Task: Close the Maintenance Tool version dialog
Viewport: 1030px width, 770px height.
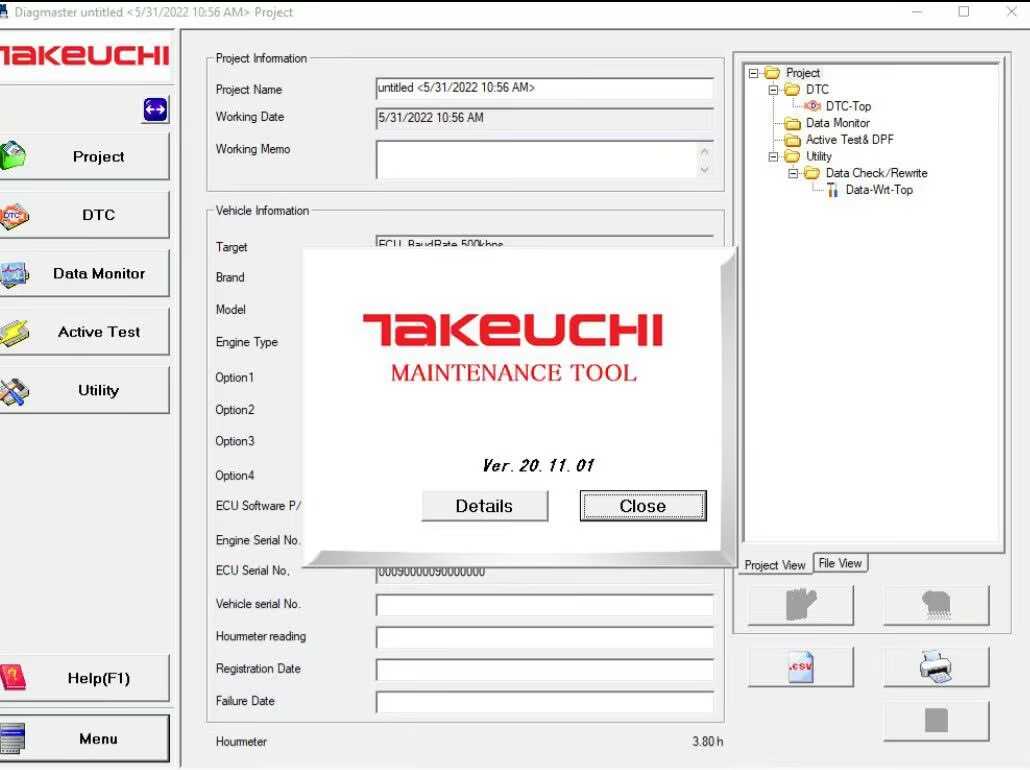Action: pyautogui.click(x=643, y=506)
